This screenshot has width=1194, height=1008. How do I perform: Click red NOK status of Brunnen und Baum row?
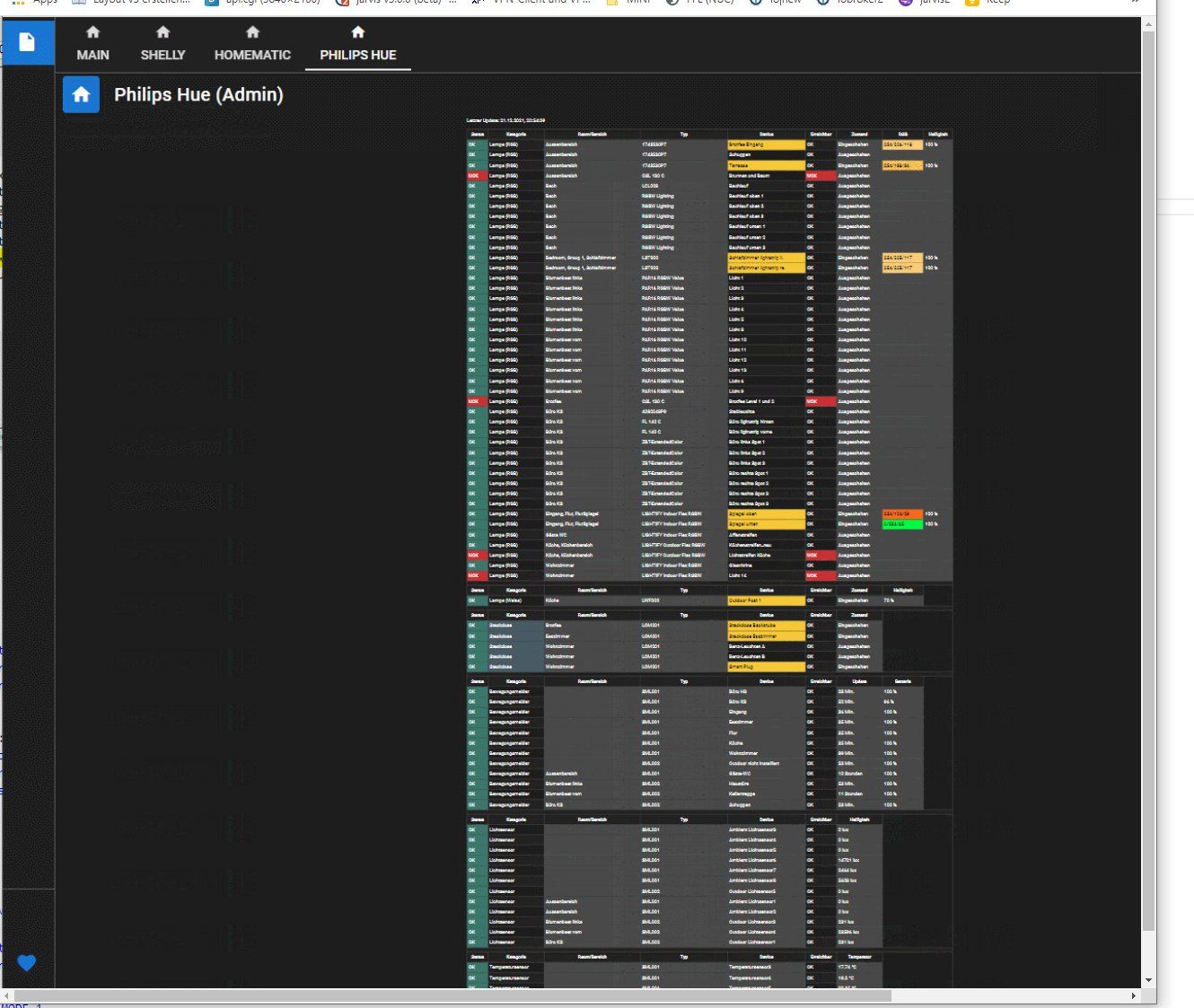coord(477,176)
